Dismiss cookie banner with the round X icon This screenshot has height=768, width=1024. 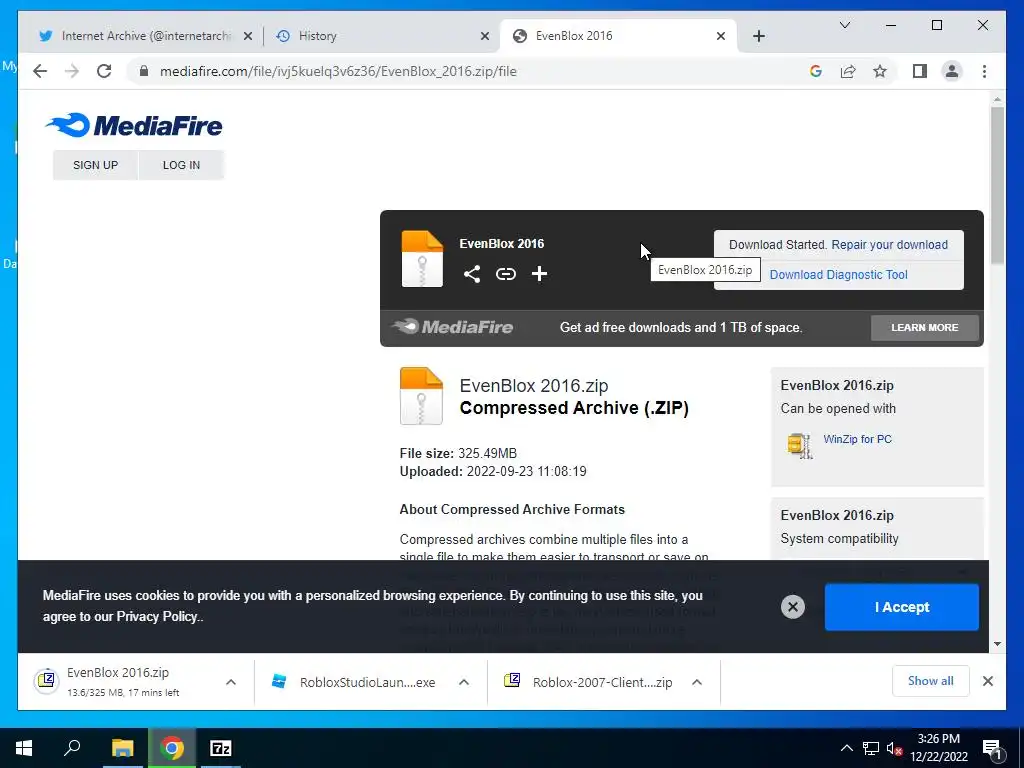(792, 607)
